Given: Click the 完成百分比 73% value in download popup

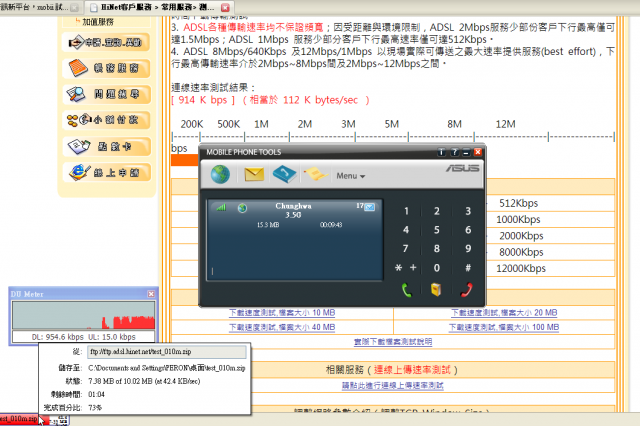Looking at the screenshot, I should 95,408.
